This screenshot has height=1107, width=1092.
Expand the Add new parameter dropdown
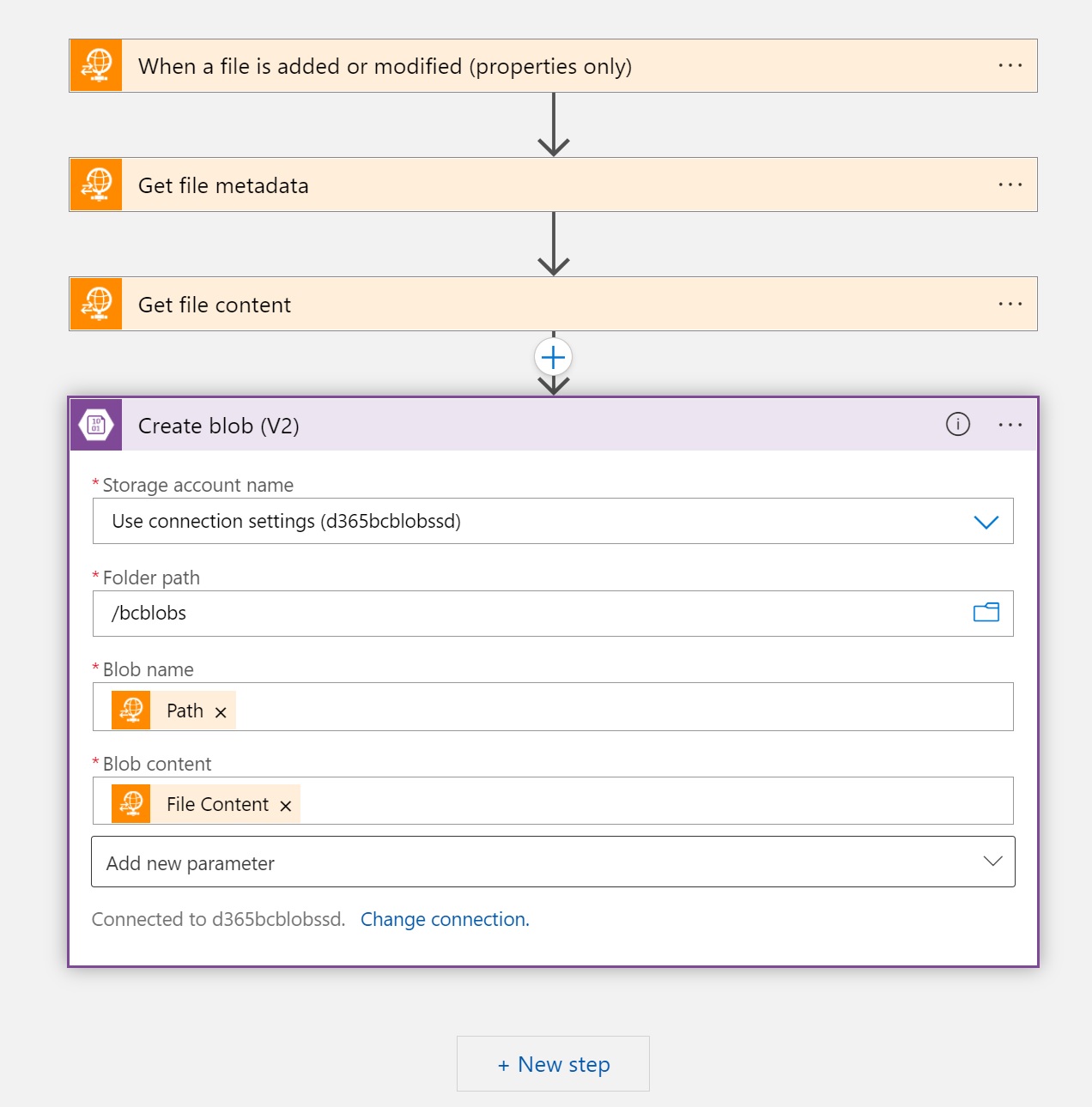pyautogui.click(x=992, y=862)
